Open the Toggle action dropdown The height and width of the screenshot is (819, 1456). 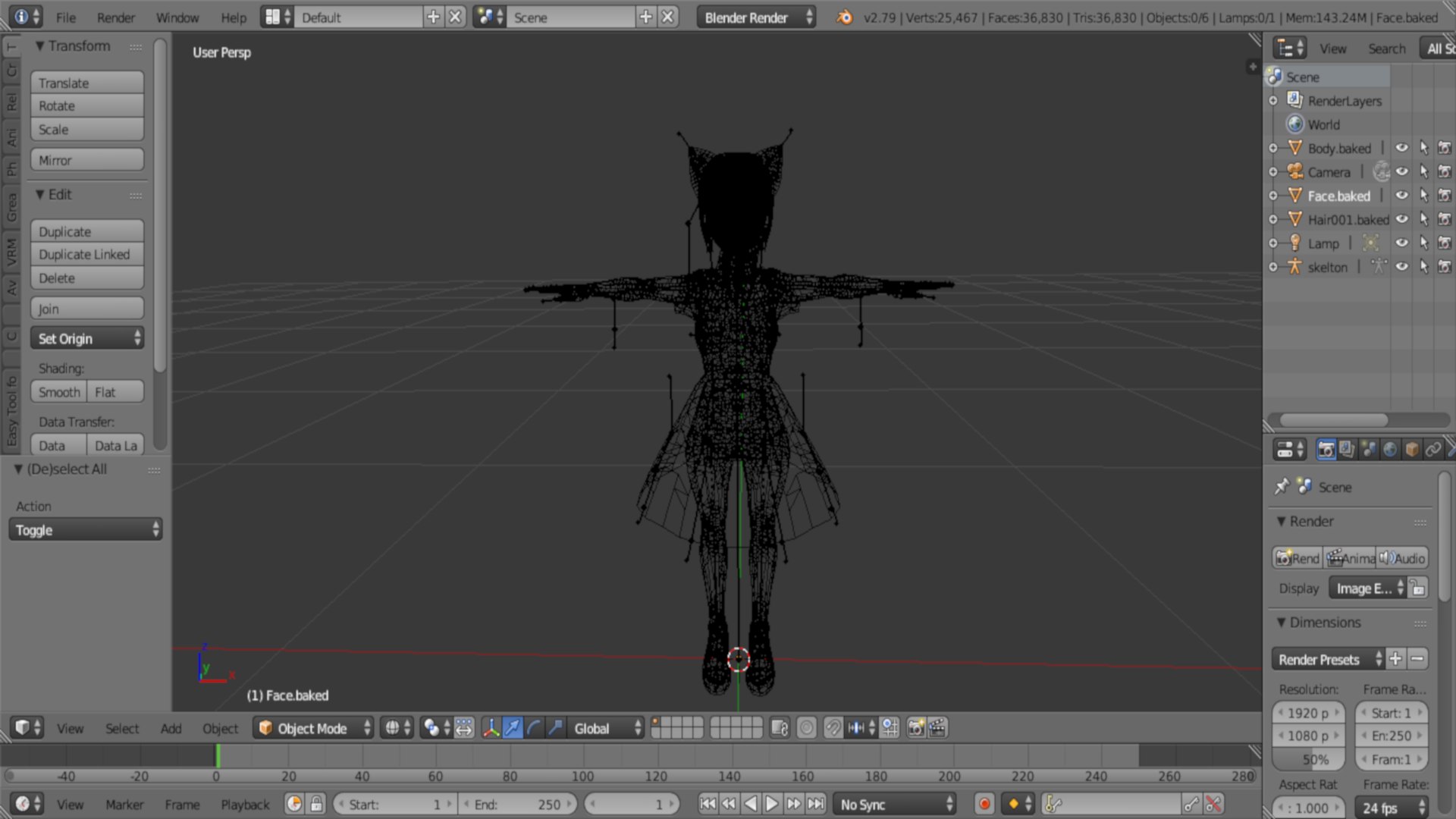pos(85,529)
